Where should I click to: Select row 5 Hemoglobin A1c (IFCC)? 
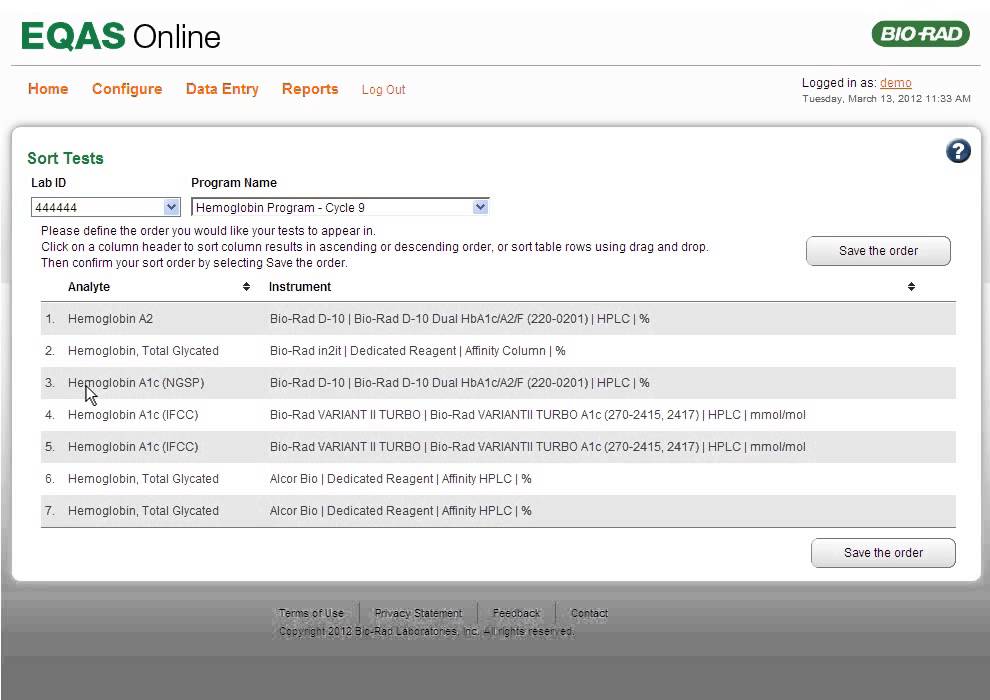point(498,447)
